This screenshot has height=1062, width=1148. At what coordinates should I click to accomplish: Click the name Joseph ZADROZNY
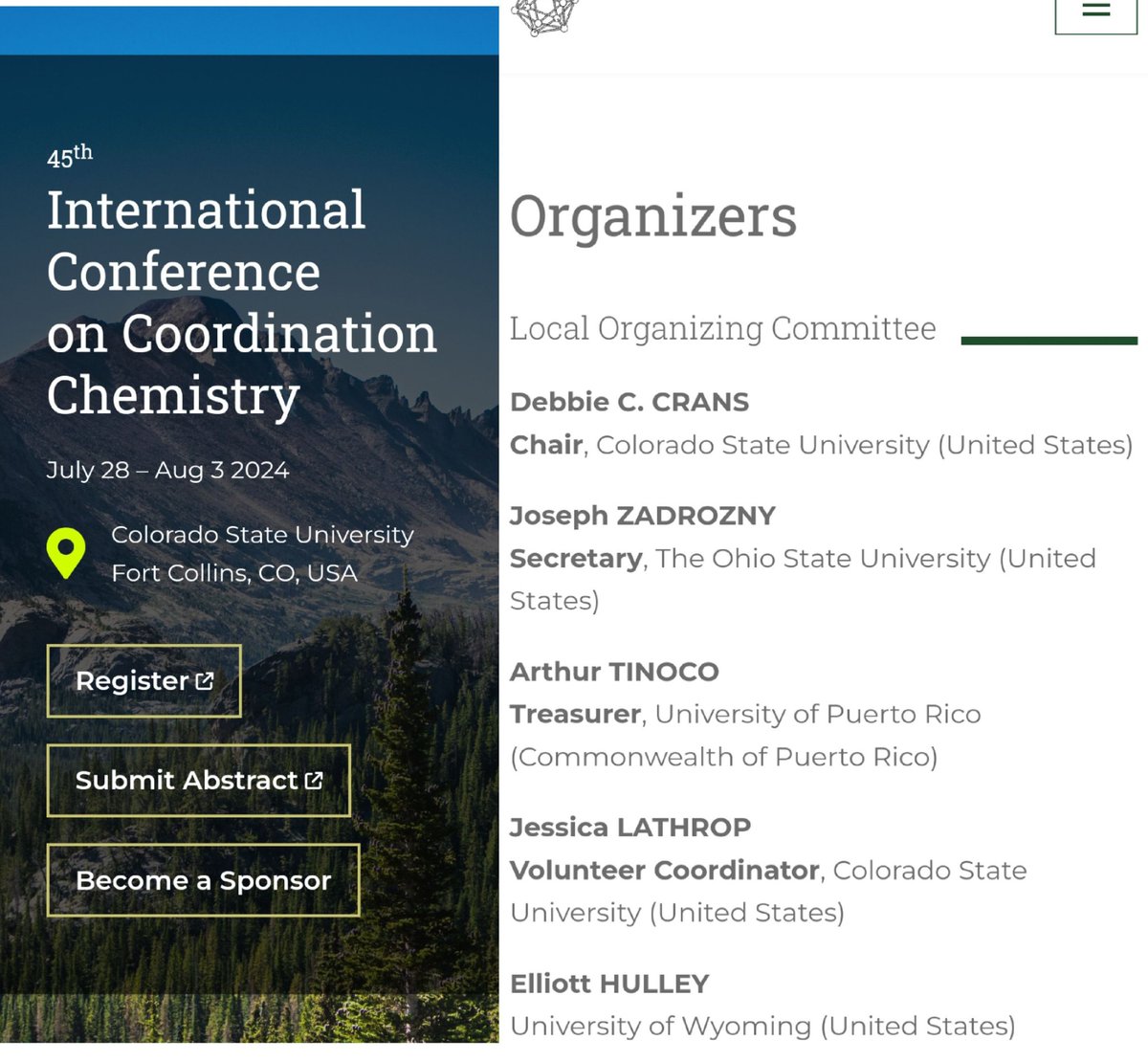(643, 516)
